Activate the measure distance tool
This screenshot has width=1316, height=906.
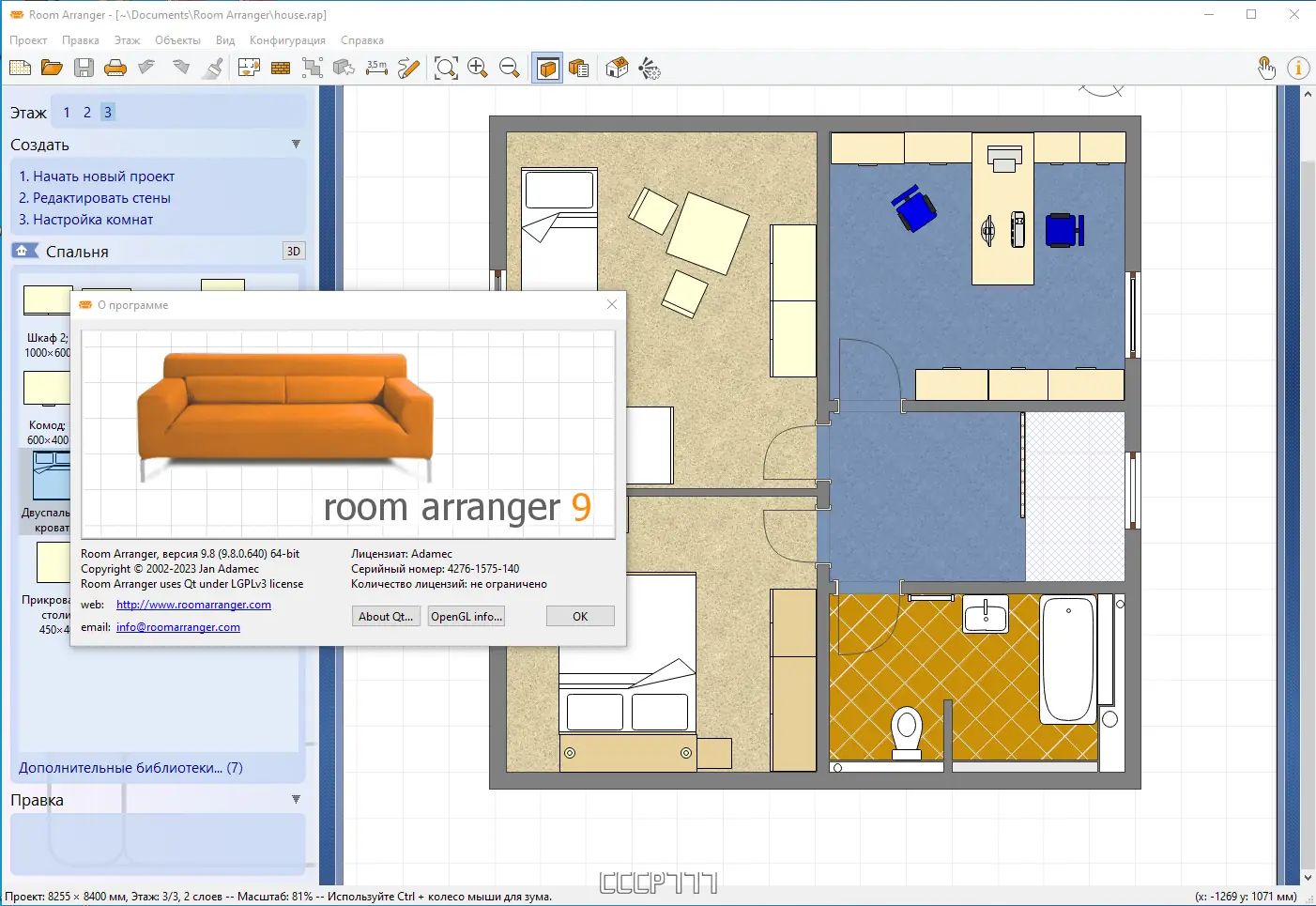coord(375,67)
